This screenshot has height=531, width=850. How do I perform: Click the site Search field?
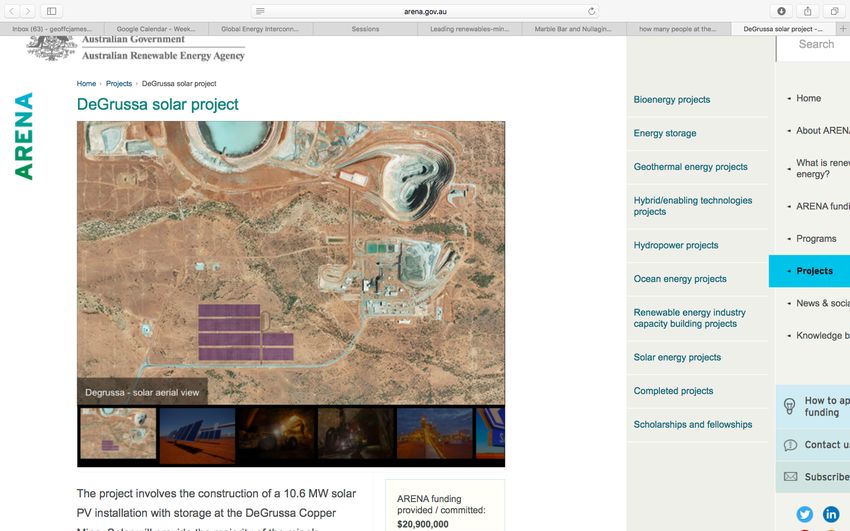[814, 48]
